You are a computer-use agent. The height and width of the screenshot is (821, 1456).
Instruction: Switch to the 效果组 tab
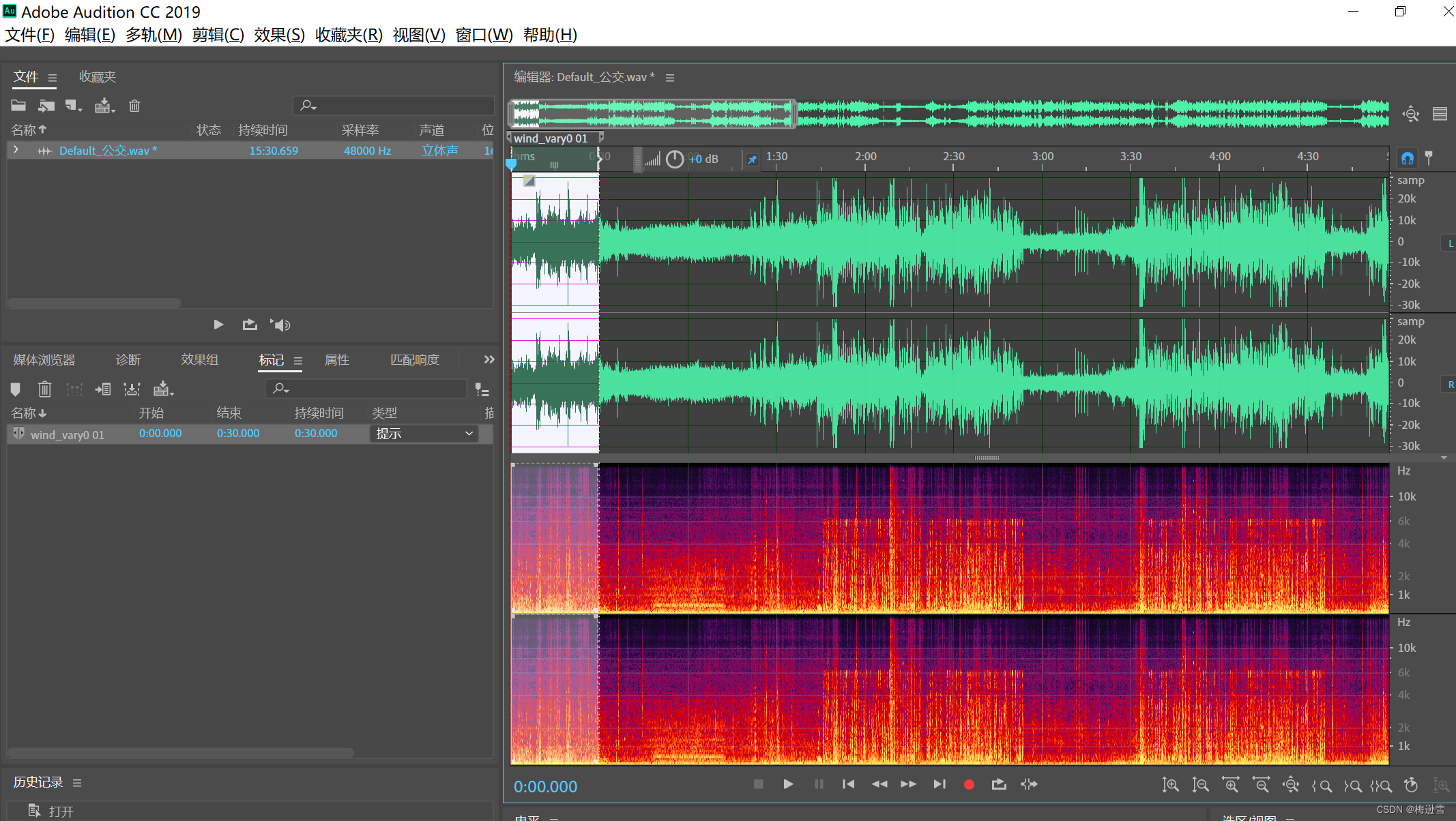(x=199, y=359)
